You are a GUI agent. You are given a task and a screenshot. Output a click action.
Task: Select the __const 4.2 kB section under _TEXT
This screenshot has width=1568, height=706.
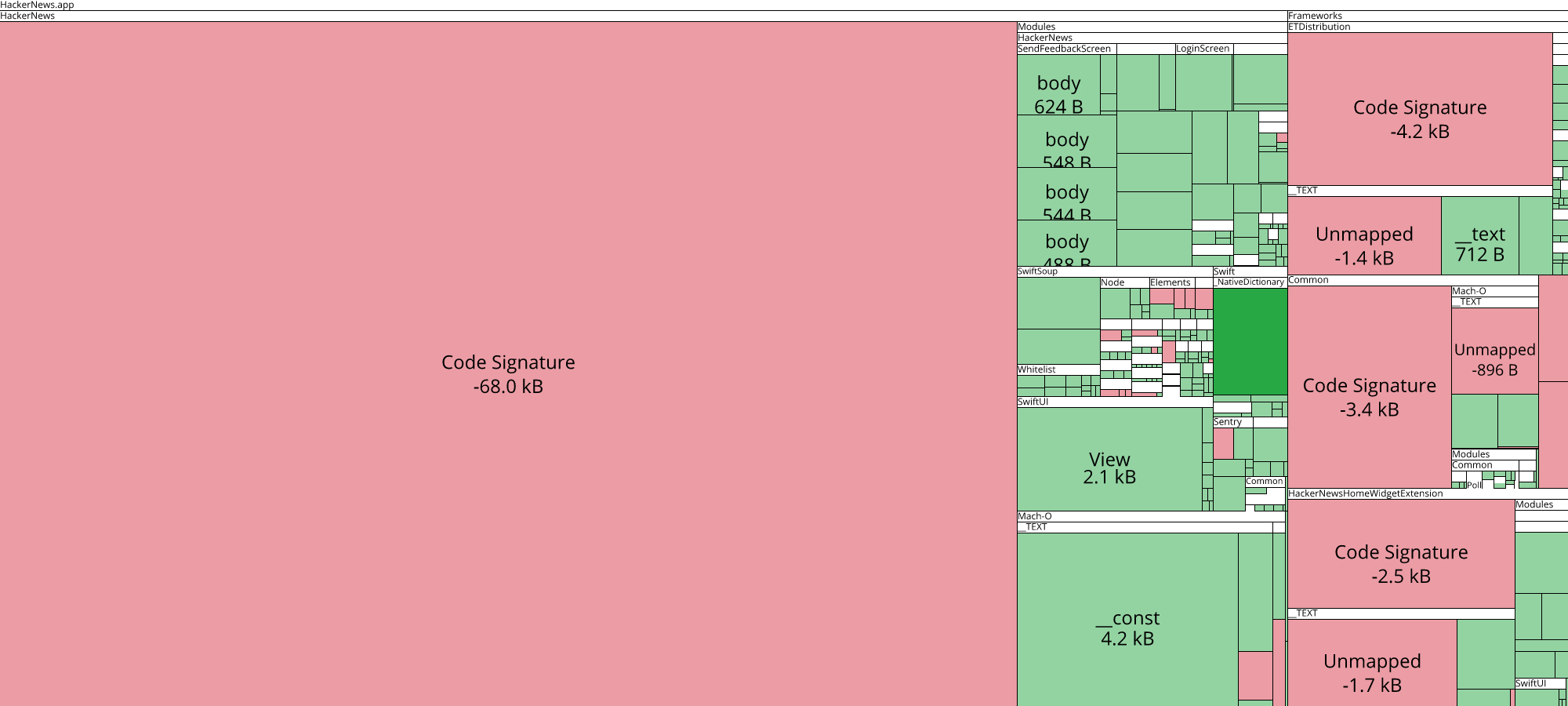pos(1127,628)
